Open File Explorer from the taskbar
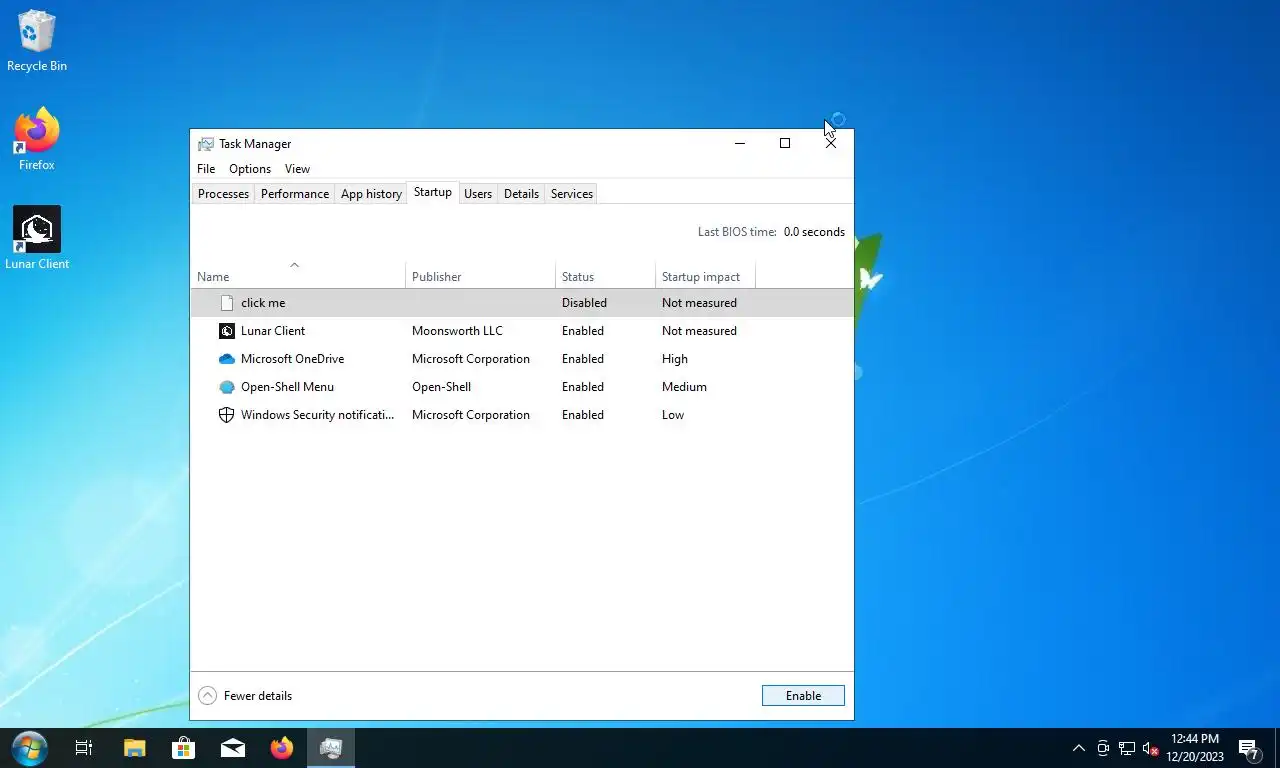1280x768 pixels. 134,748
